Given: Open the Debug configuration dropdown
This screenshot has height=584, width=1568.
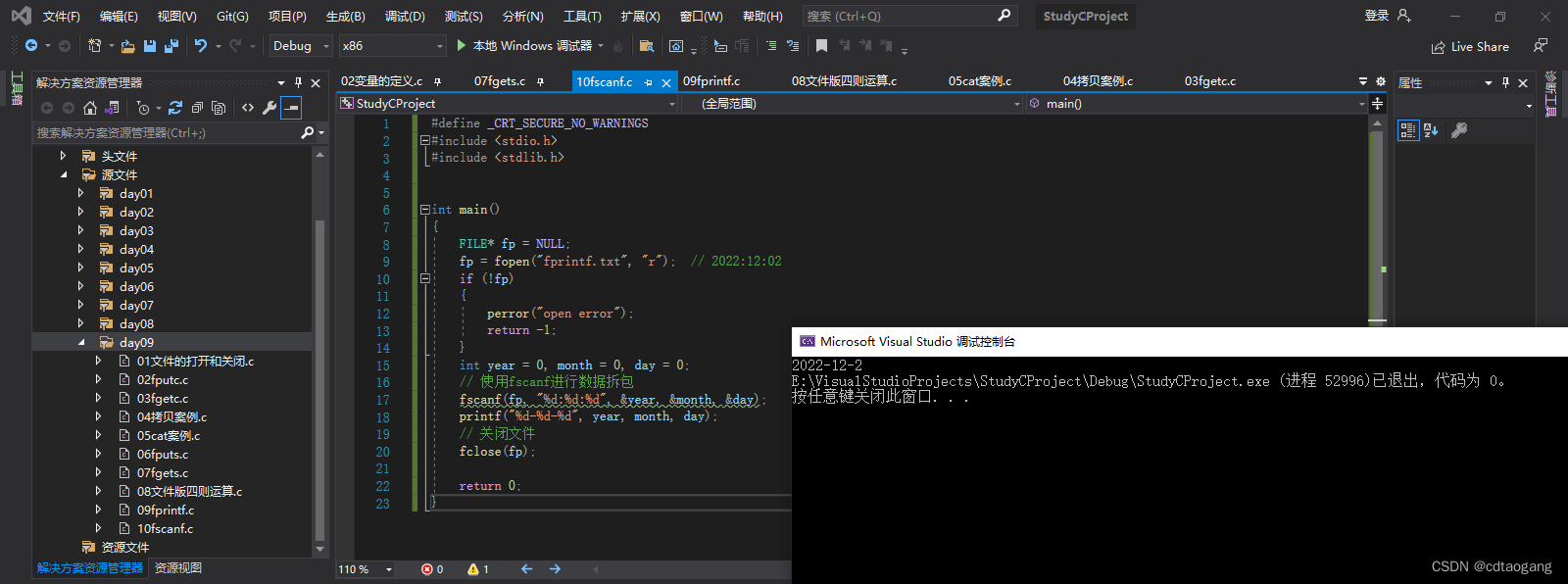Looking at the screenshot, I should pos(301,46).
